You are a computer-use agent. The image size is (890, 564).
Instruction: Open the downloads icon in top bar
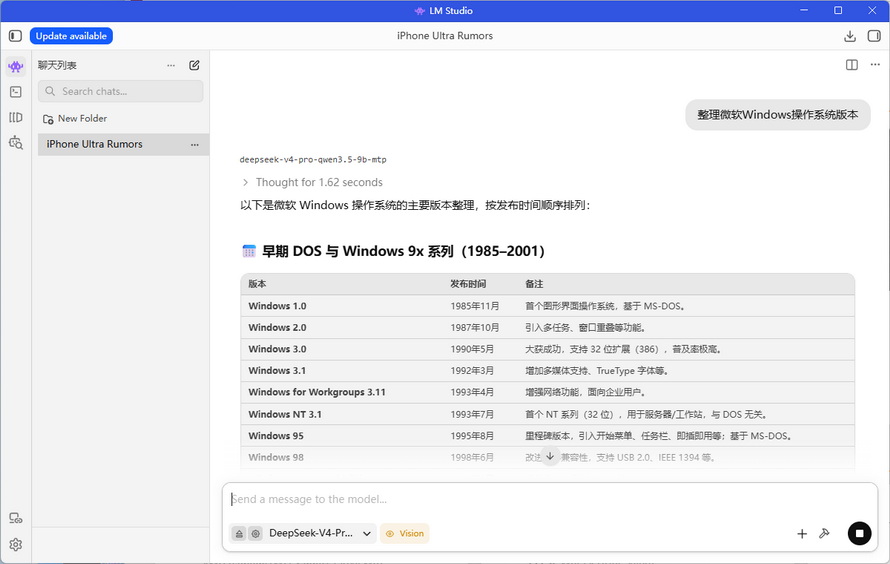850,36
